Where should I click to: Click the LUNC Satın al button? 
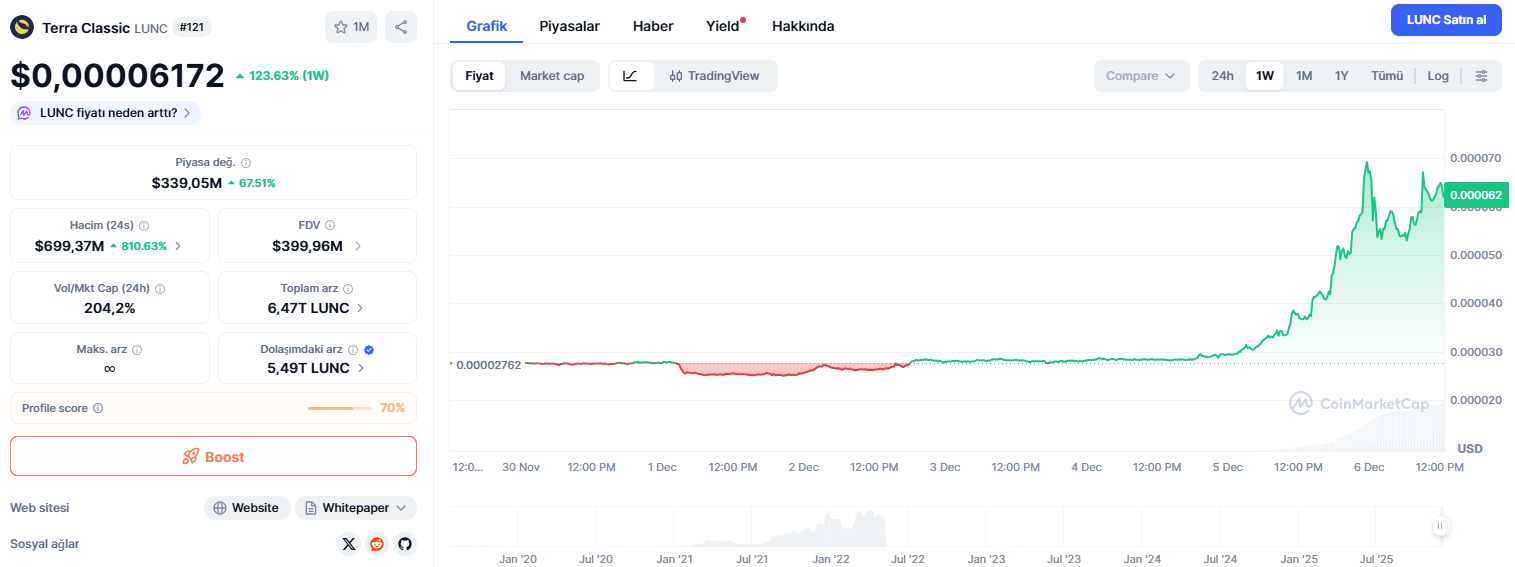click(1446, 20)
